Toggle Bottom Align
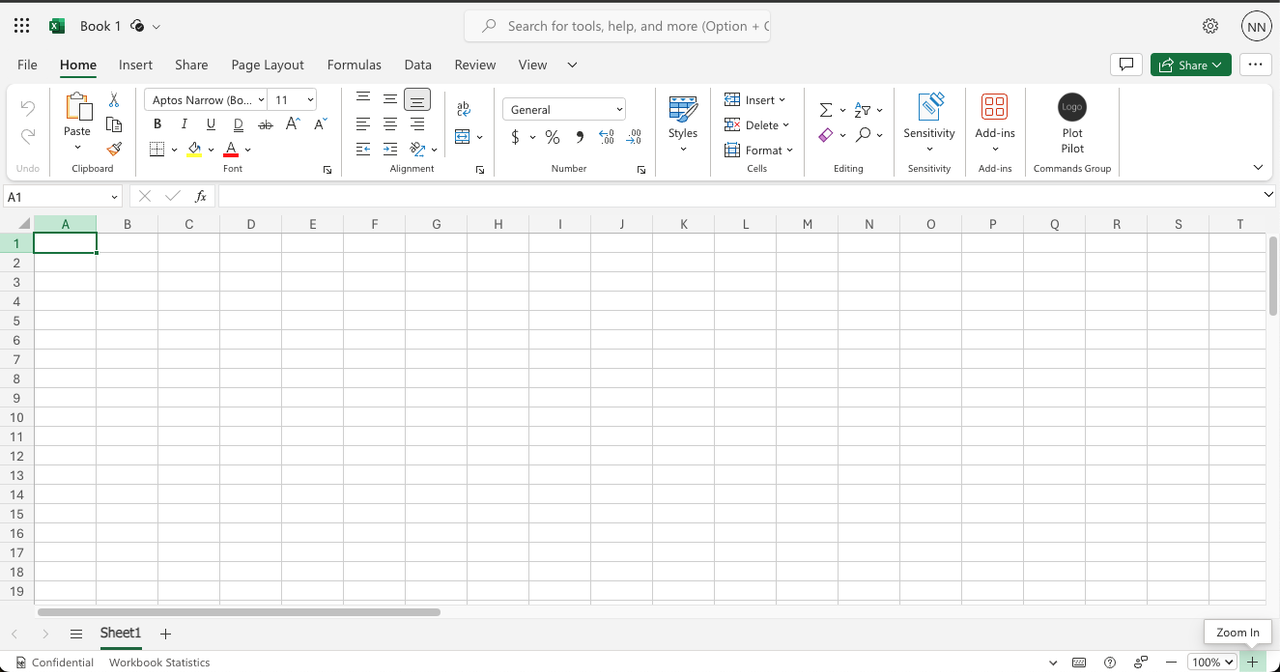 click(x=417, y=100)
